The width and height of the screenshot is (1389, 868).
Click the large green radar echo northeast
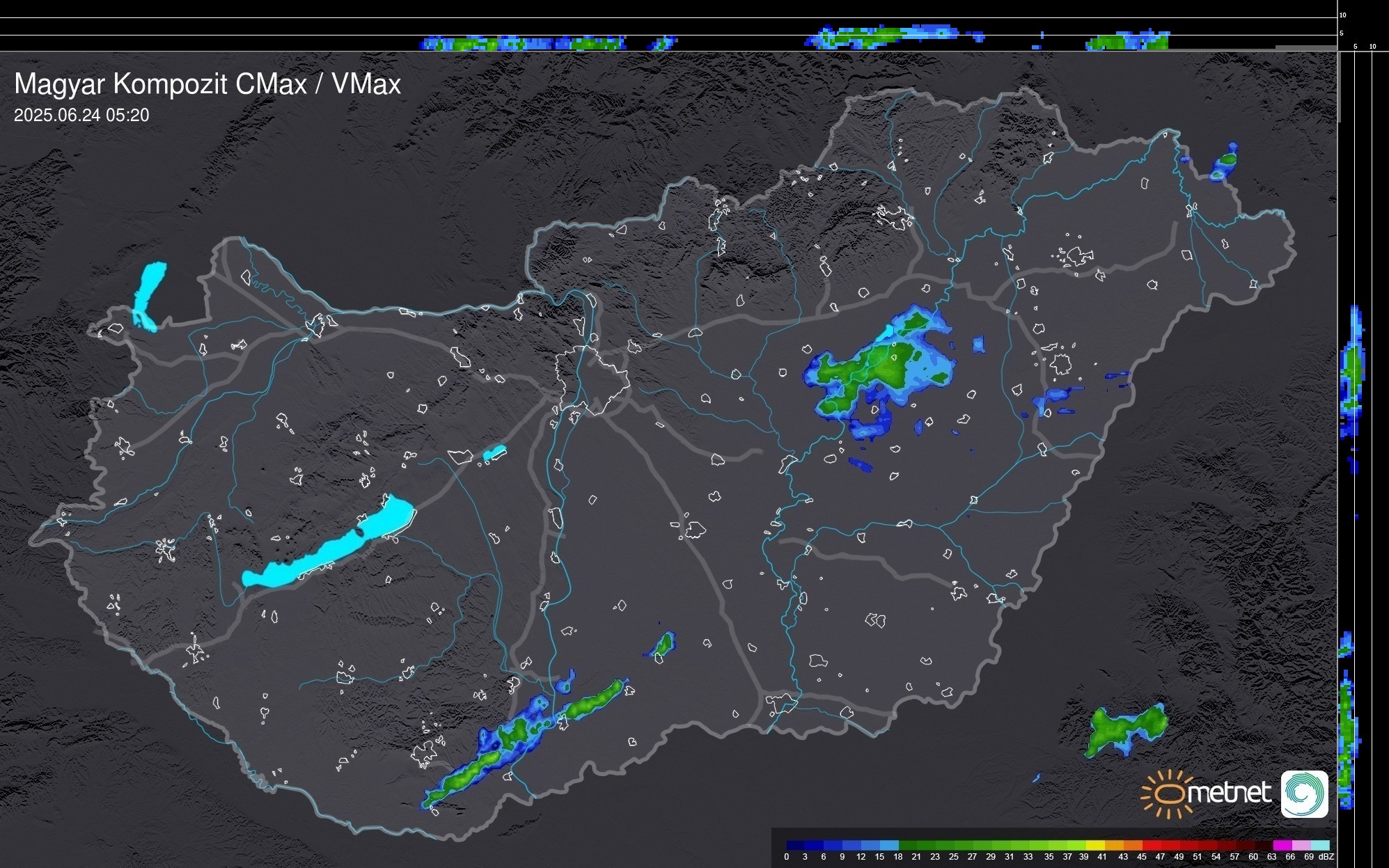[884, 365]
